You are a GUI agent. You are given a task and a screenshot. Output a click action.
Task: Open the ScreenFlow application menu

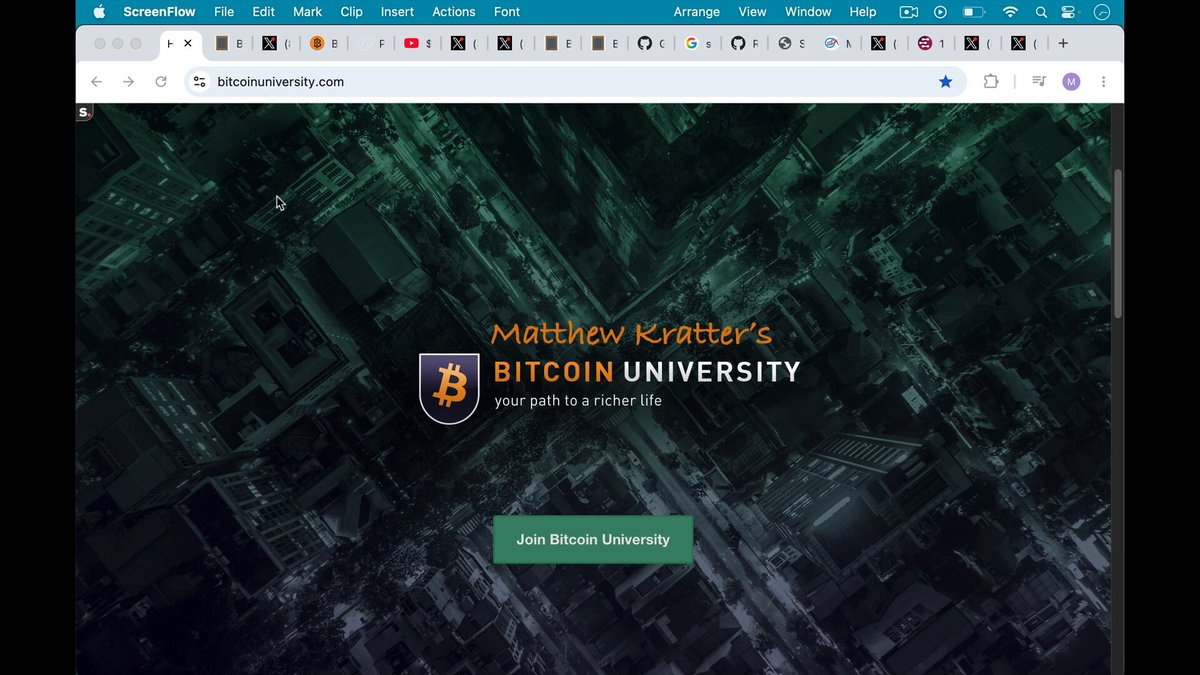(x=159, y=12)
